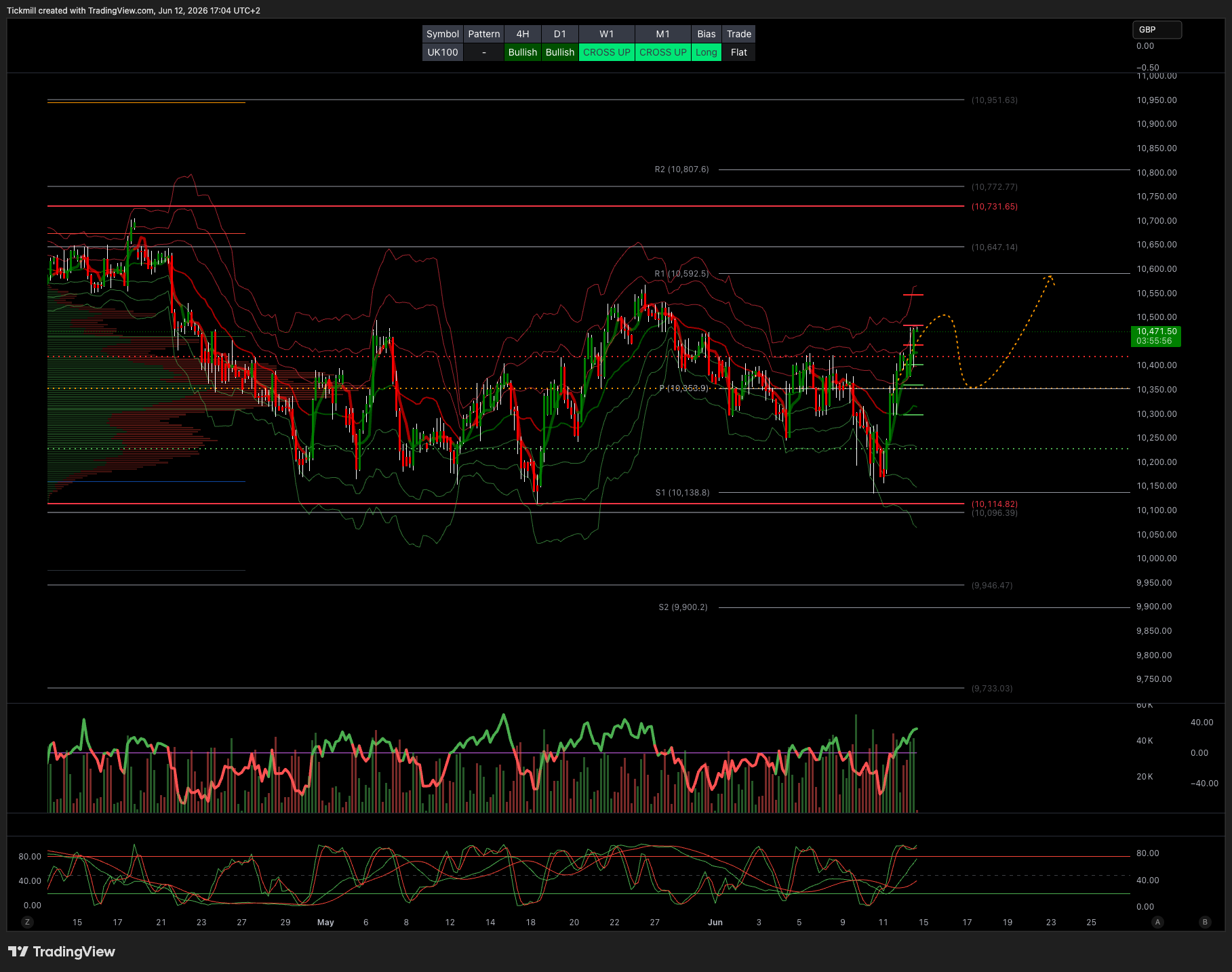Image resolution: width=1232 pixels, height=972 pixels.
Task: Click the 10,000.00 price axis tick
Action: pos(1157,559)
